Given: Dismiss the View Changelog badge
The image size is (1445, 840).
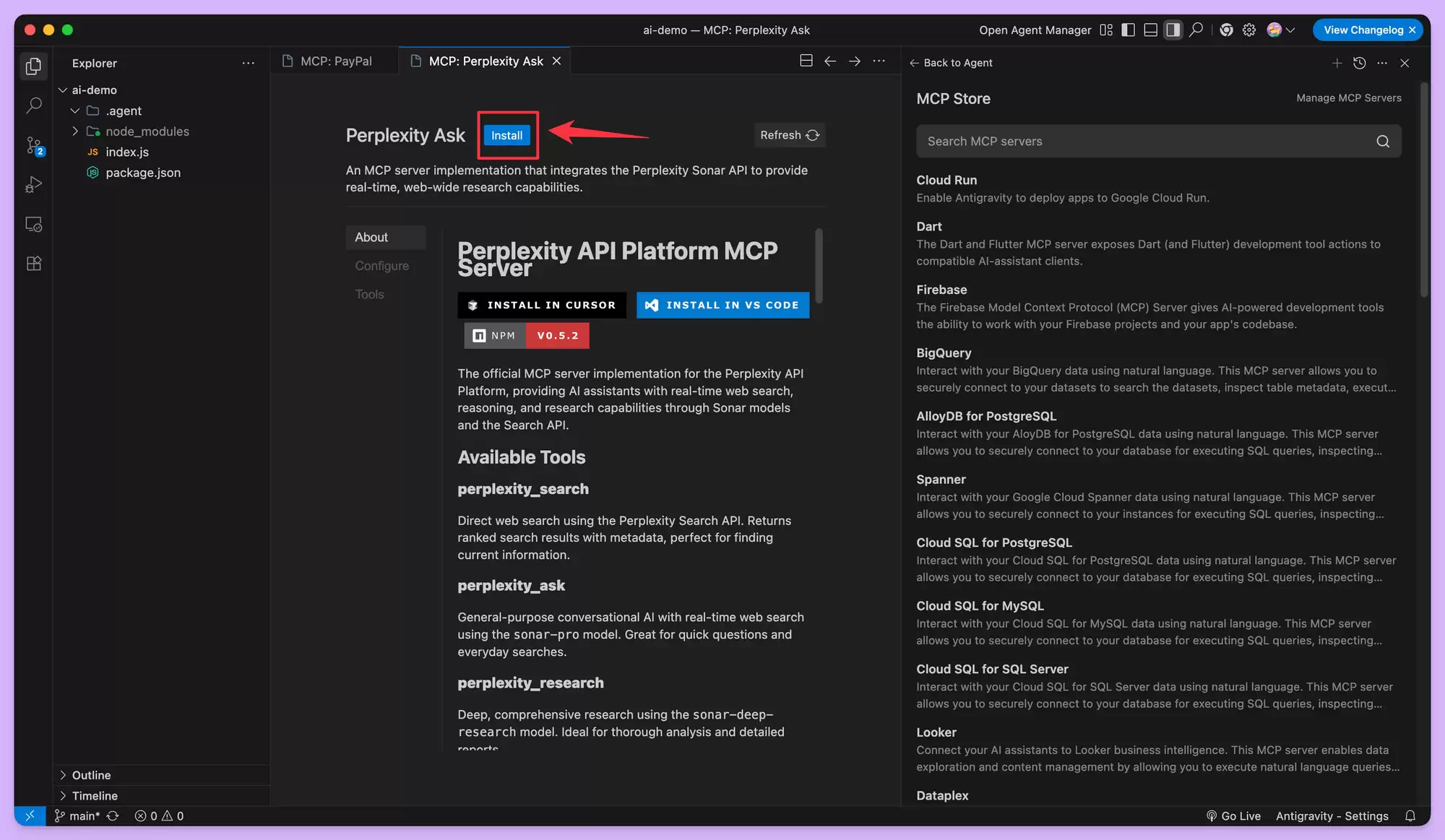Looking at the screenshot, I should pos(1412,30).
